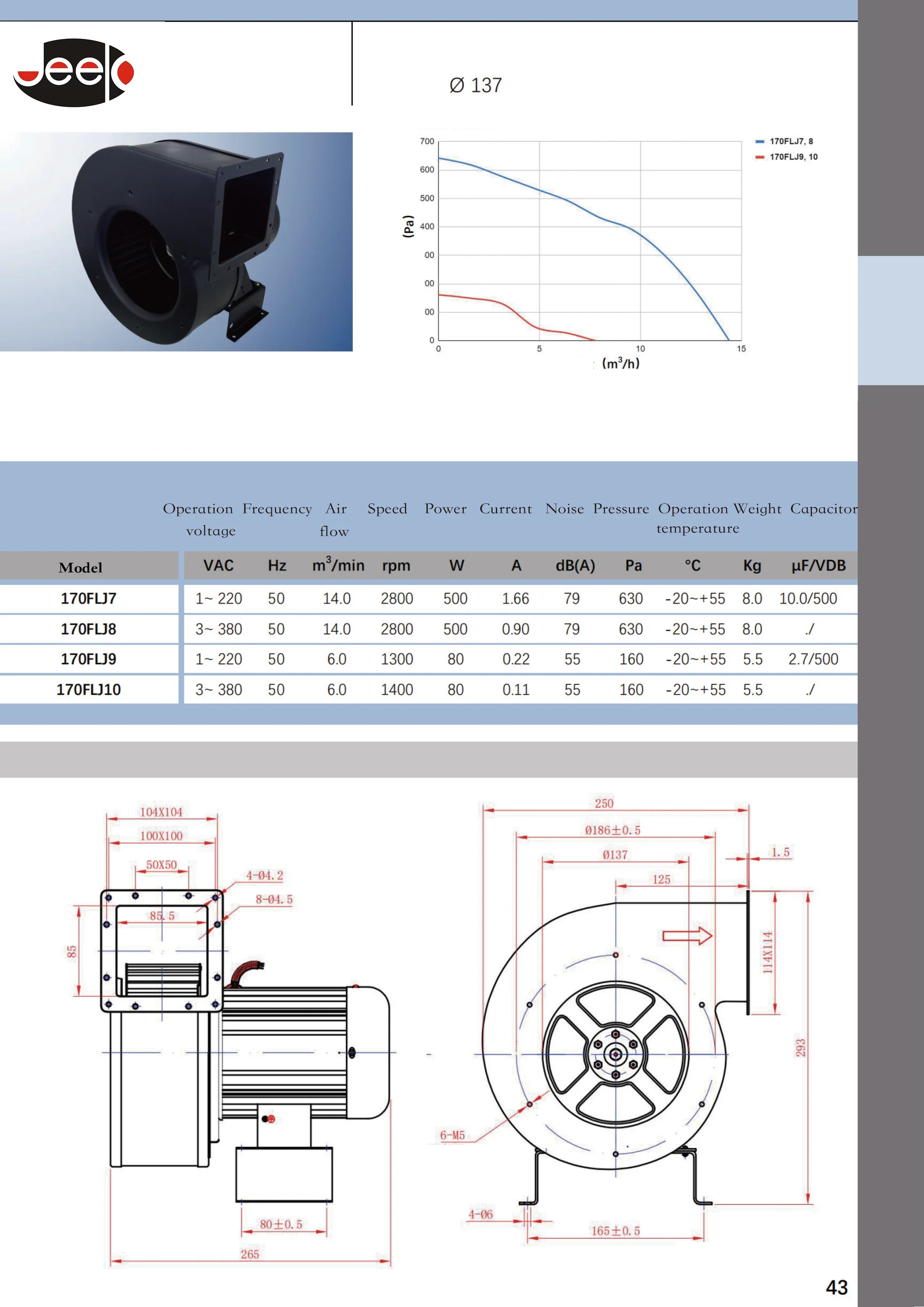Click the 4-Ø6 mounting hole callout
This screenshot has height=1307, width=924.
[481, 1214]
